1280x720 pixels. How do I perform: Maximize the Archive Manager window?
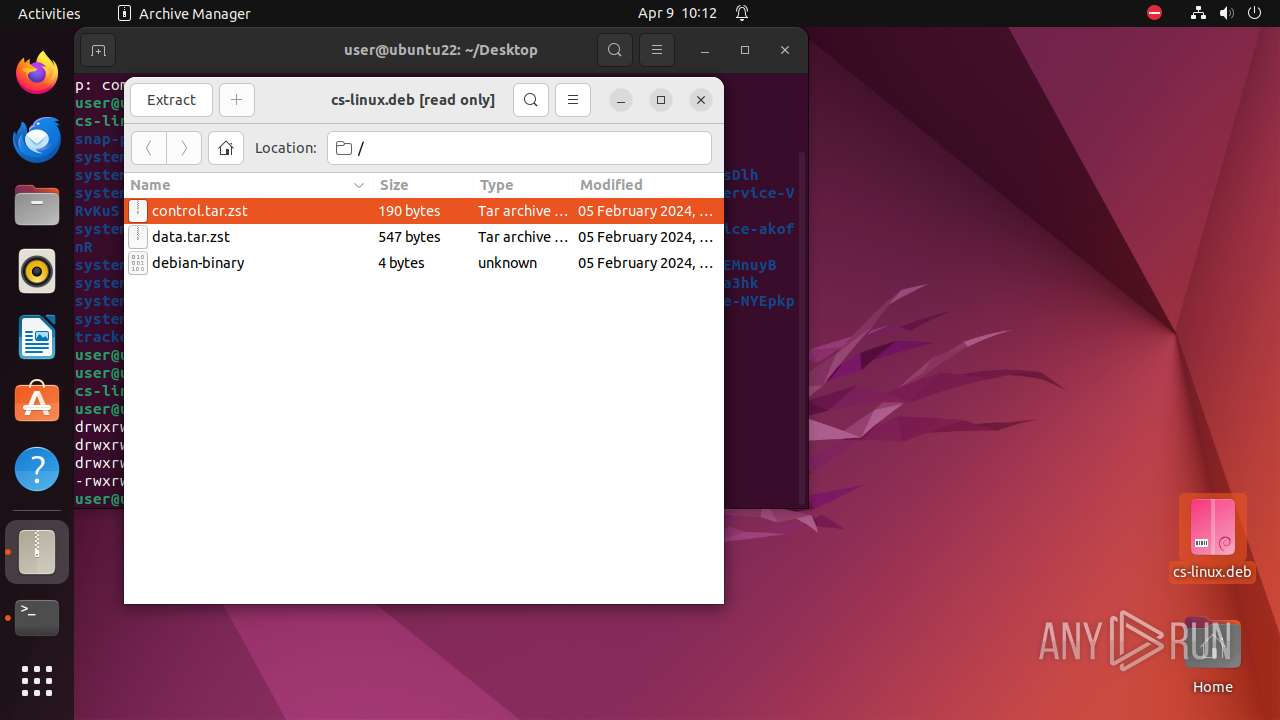(661, 100)
